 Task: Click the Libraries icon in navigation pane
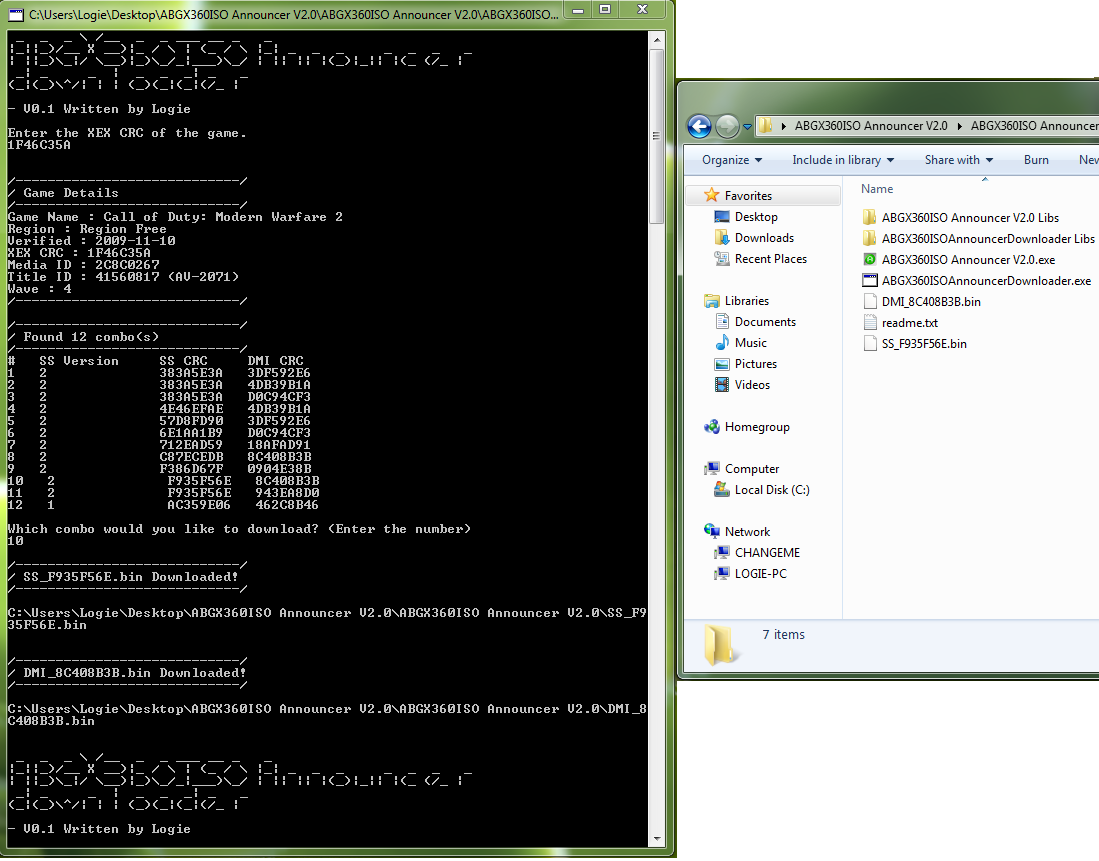coord(711,301)
